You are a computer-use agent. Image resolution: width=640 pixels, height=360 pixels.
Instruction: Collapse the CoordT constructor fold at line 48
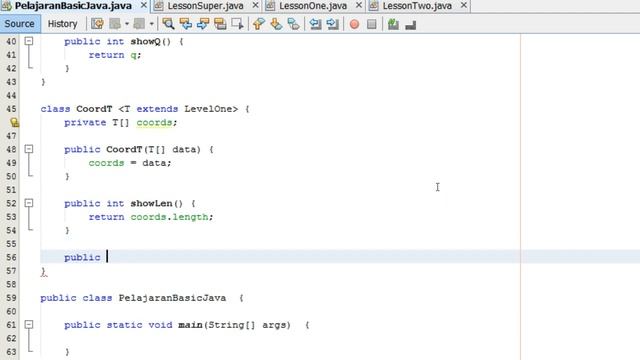coord(29,149)
